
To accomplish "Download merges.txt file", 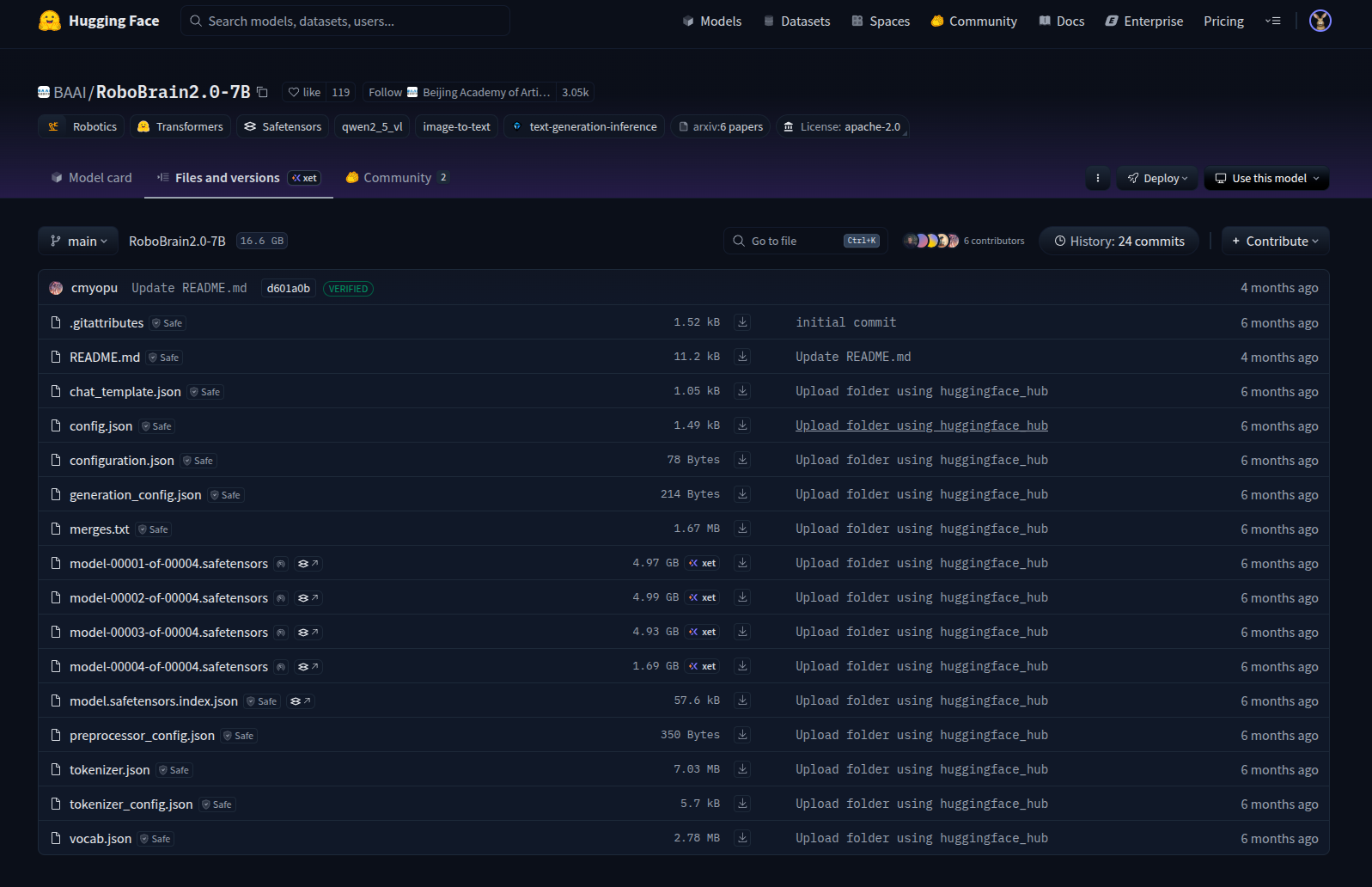I will coord(742,529).
